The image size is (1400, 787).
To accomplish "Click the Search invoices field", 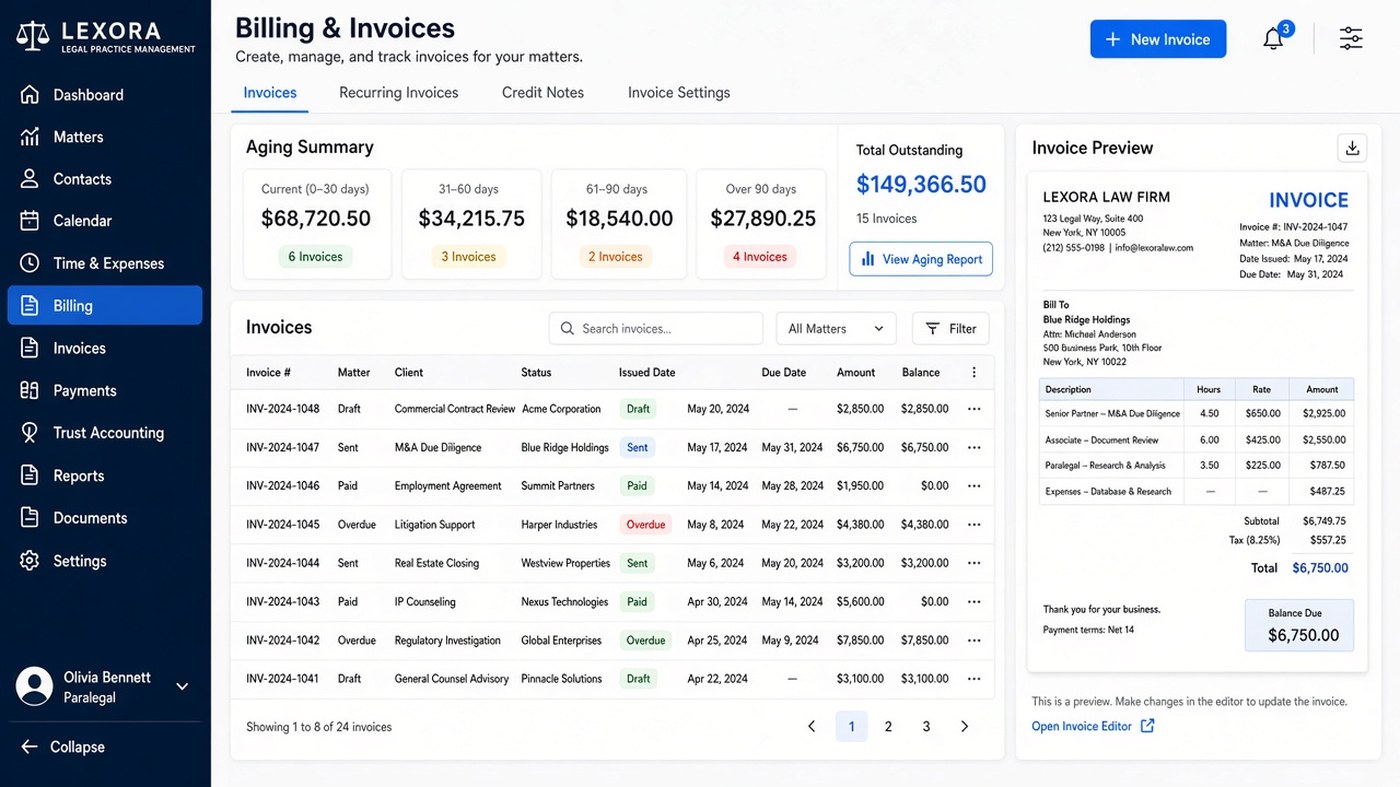I will click(x=656, y=328).
